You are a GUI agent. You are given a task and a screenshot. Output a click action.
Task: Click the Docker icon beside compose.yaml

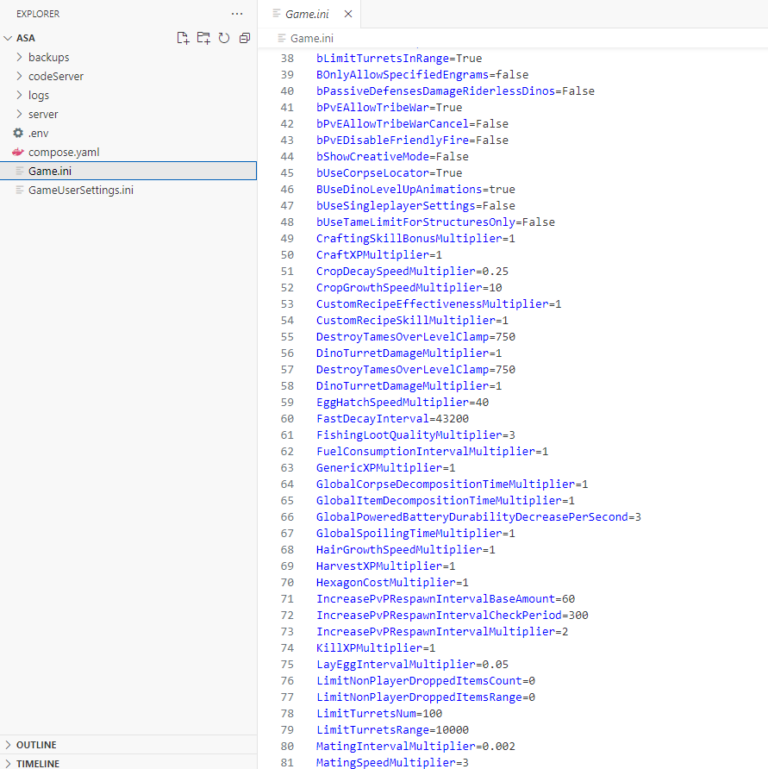point(18,152)
